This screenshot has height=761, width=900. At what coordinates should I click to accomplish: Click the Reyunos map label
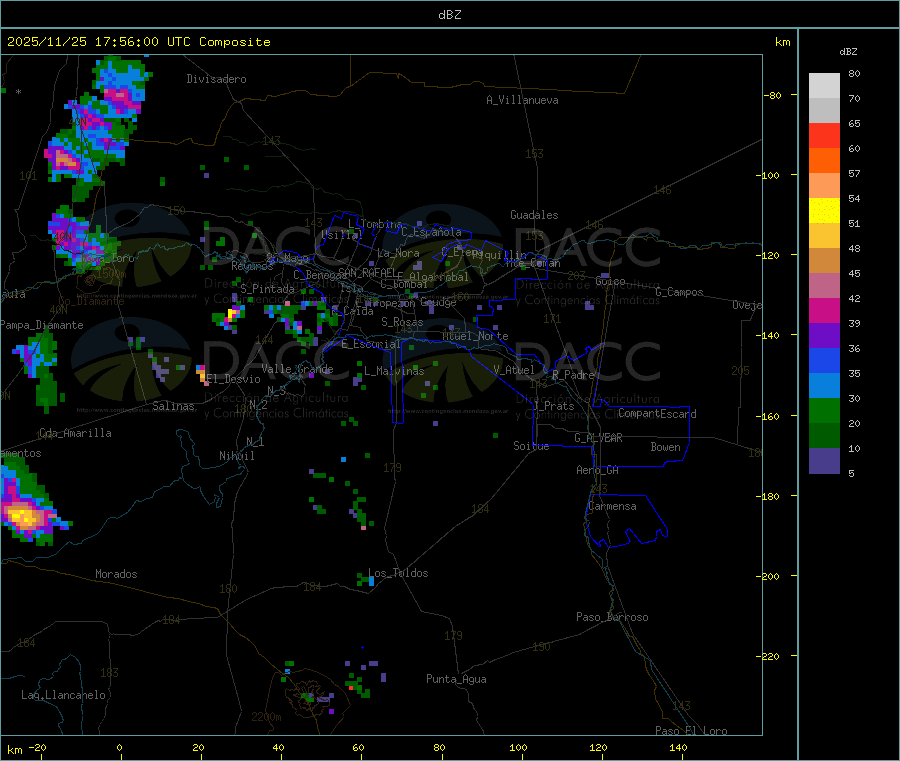tap(253, 266)
